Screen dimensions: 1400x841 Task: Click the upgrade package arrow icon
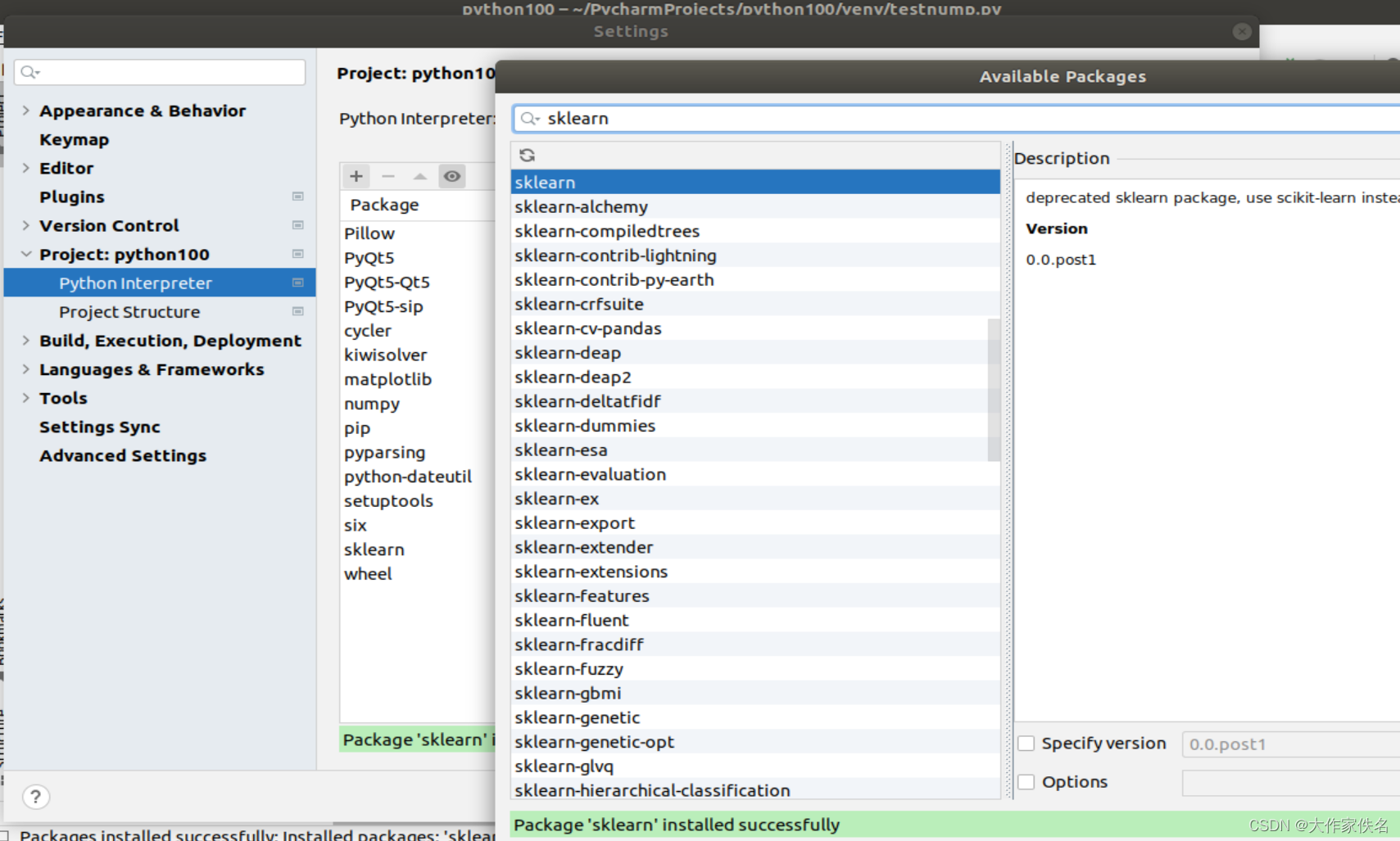click(419, 176)
